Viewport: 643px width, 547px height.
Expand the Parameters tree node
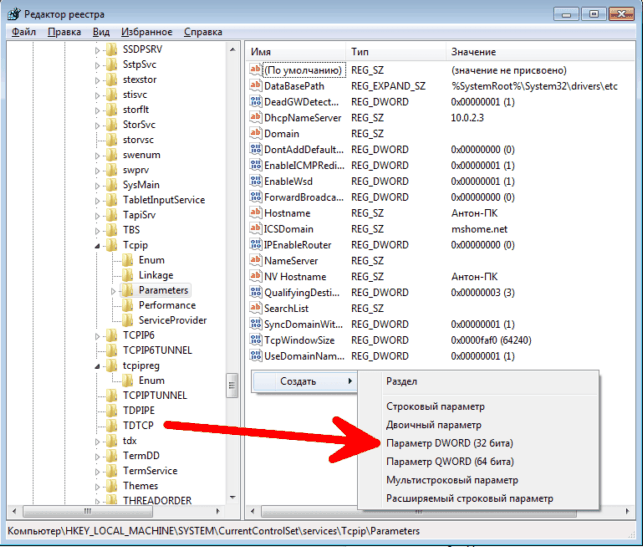click(x=113, y=291)
